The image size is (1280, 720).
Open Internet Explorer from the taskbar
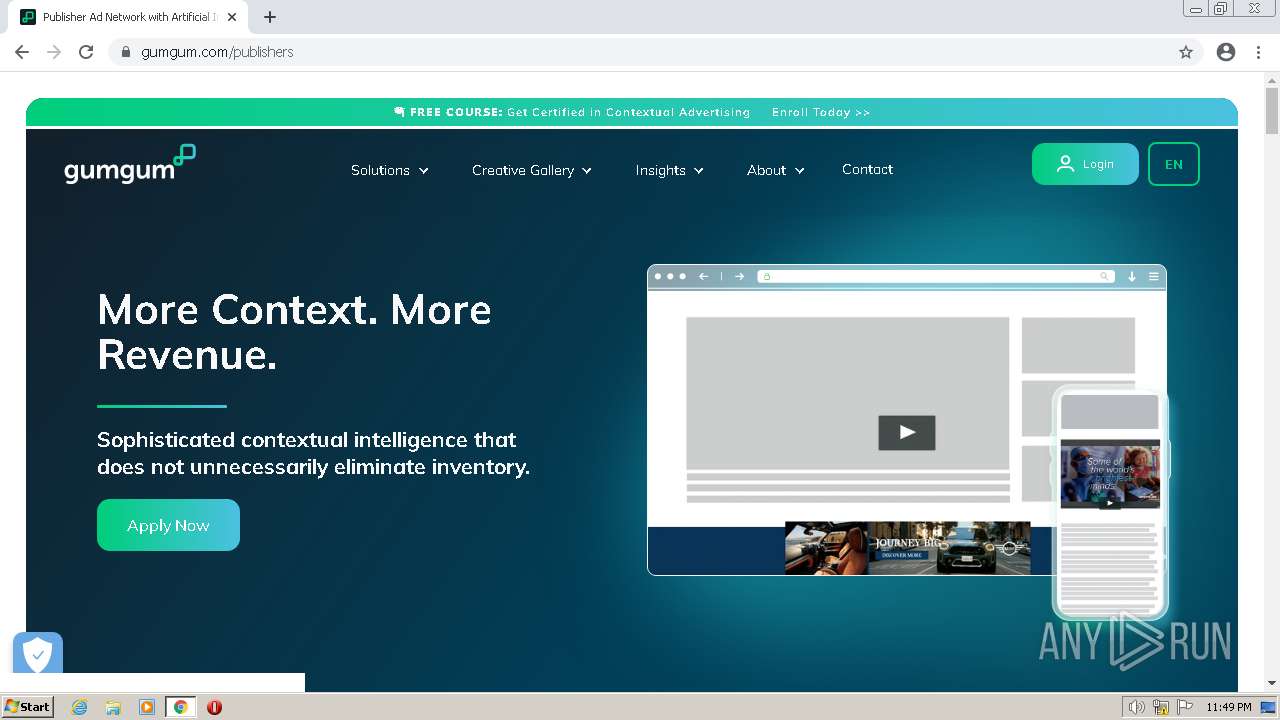[80, 707]
